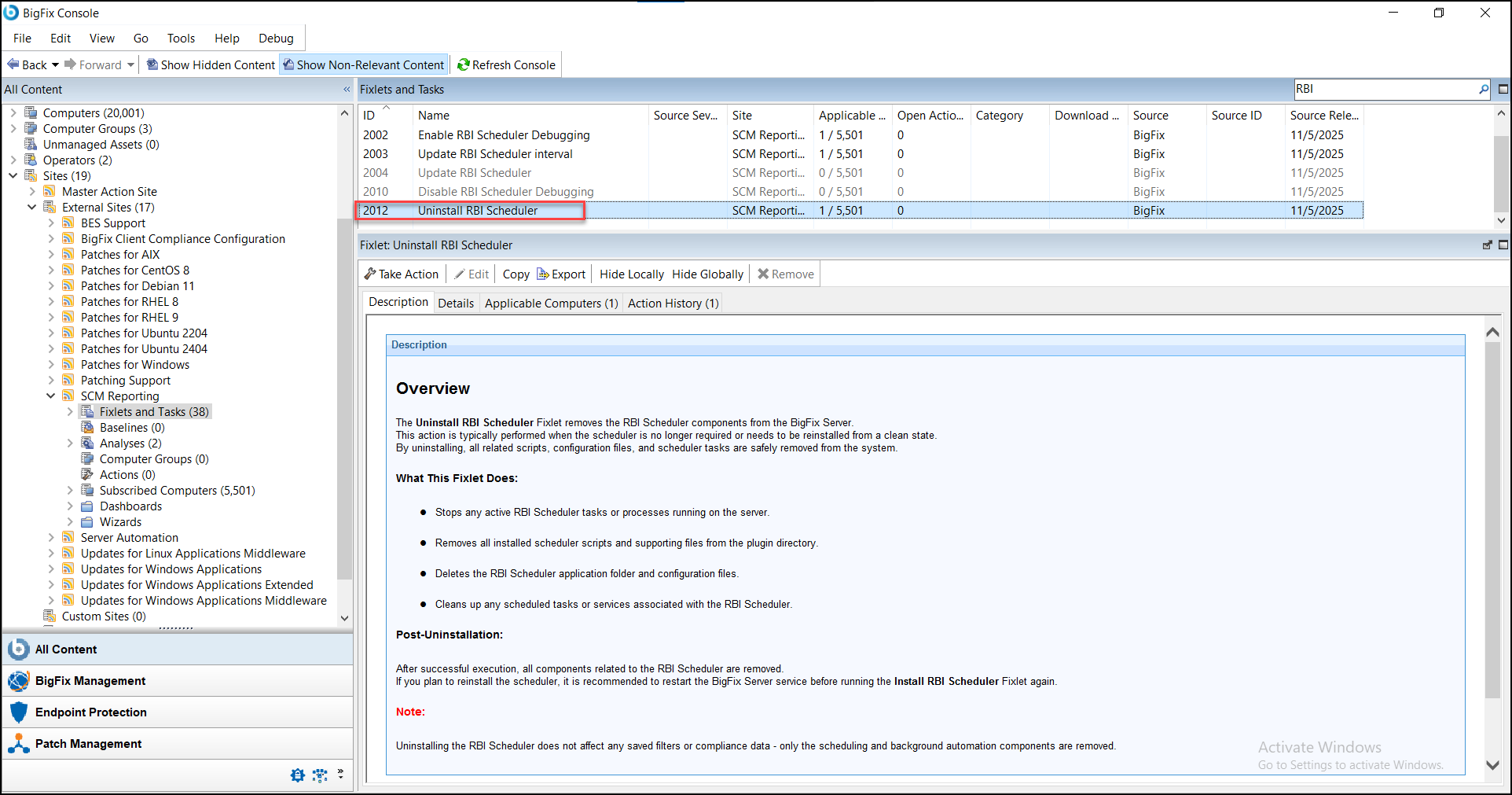Open the Endpoint Protection domain shield icon
This screenshot has width=1512, height=795.
18,712
